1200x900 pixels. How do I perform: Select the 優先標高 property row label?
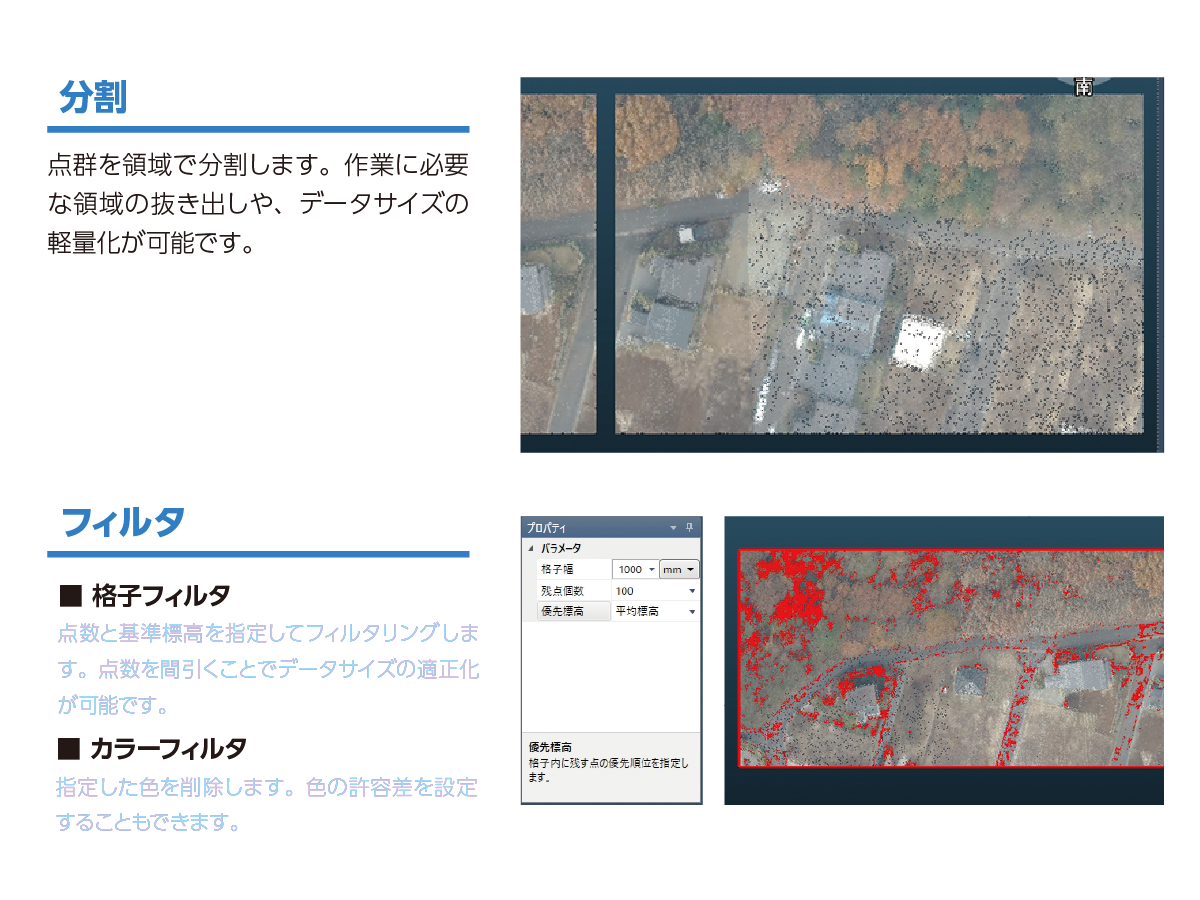[573, 611]
